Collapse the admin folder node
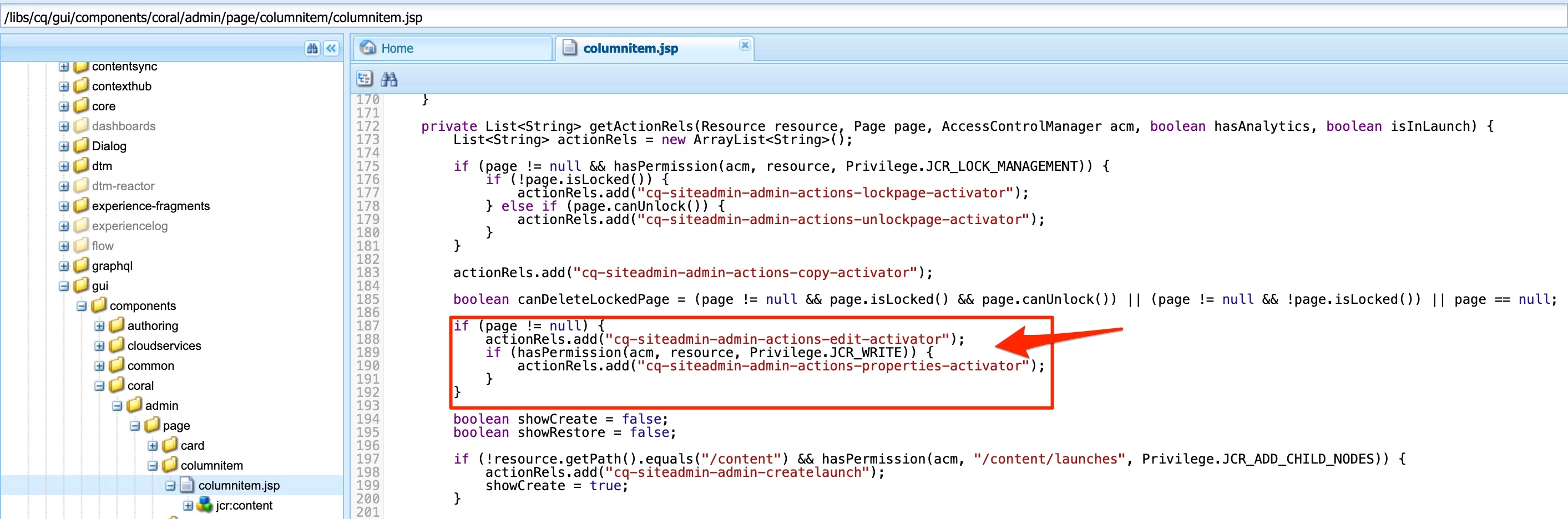Image resolution: width=1568 pixels, height=519 pixels. 117,406
